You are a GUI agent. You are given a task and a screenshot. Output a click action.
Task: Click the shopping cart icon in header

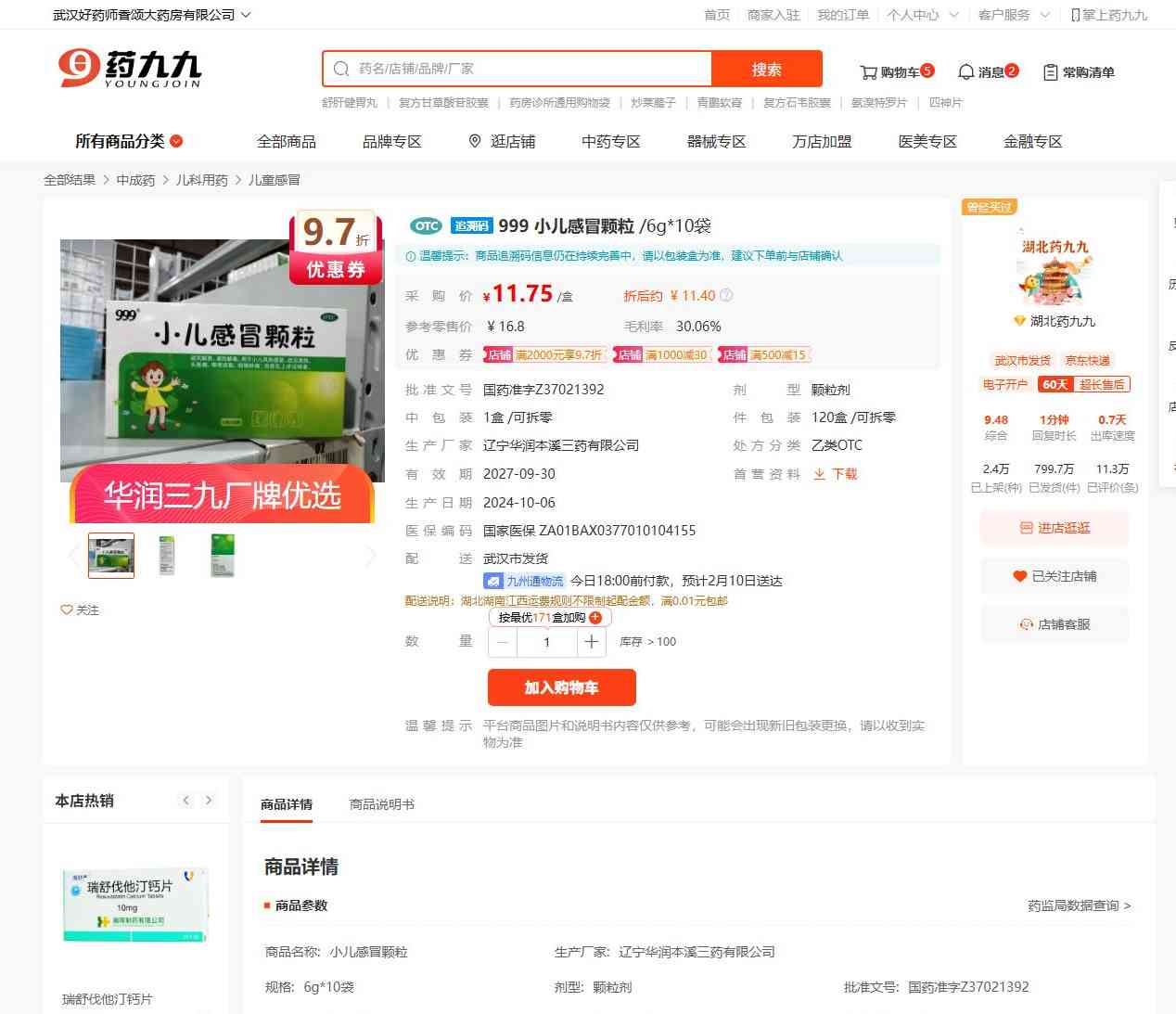click(x=868, y=72)
